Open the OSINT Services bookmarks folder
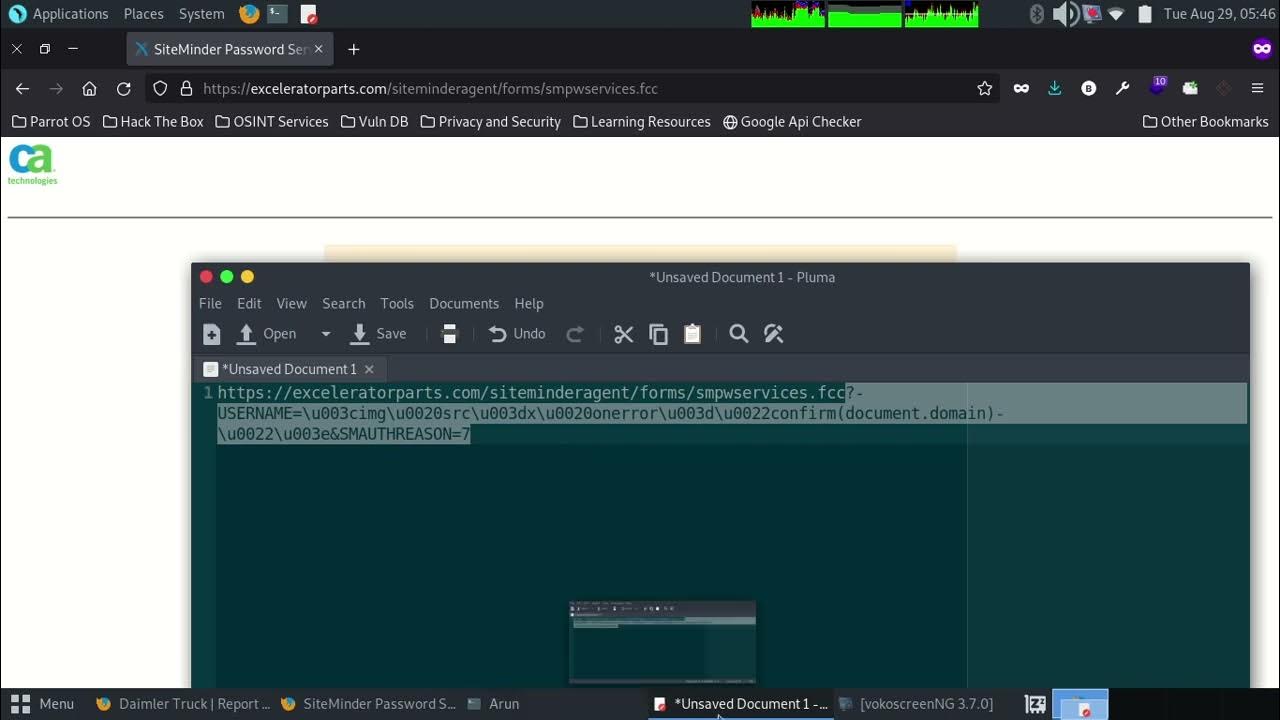 [272, 121]
